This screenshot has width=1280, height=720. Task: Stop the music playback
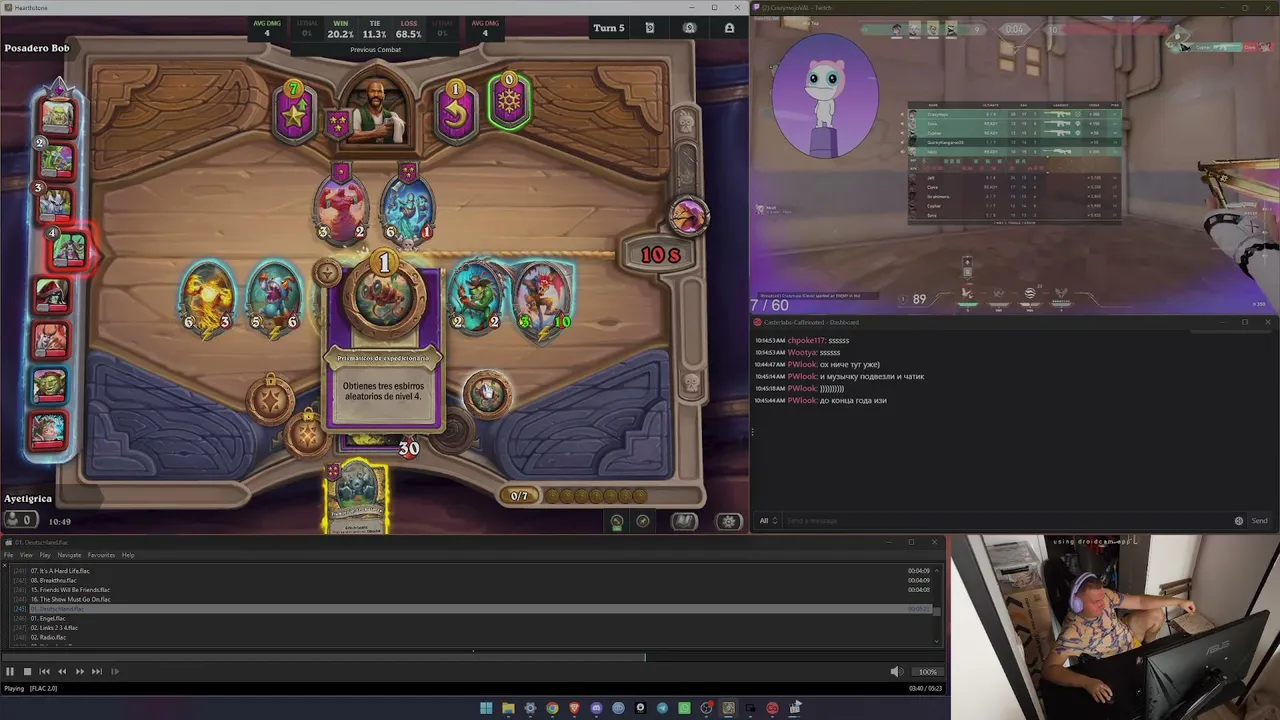(27, 672)
